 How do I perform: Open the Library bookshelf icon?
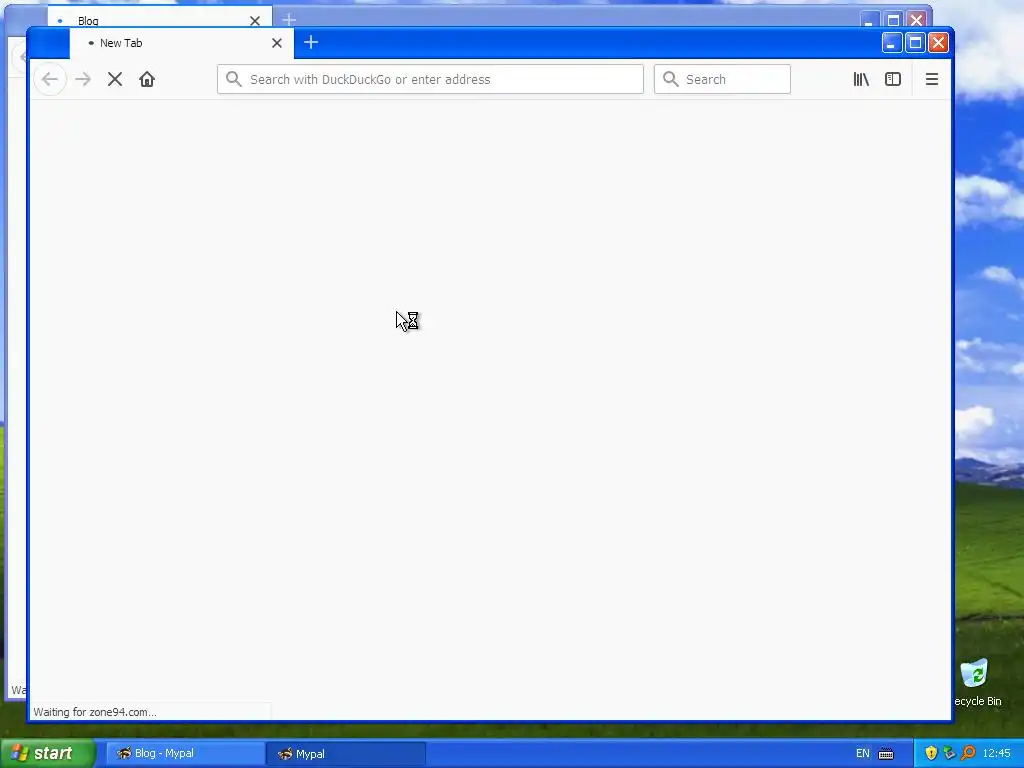[x=861, y=79]
